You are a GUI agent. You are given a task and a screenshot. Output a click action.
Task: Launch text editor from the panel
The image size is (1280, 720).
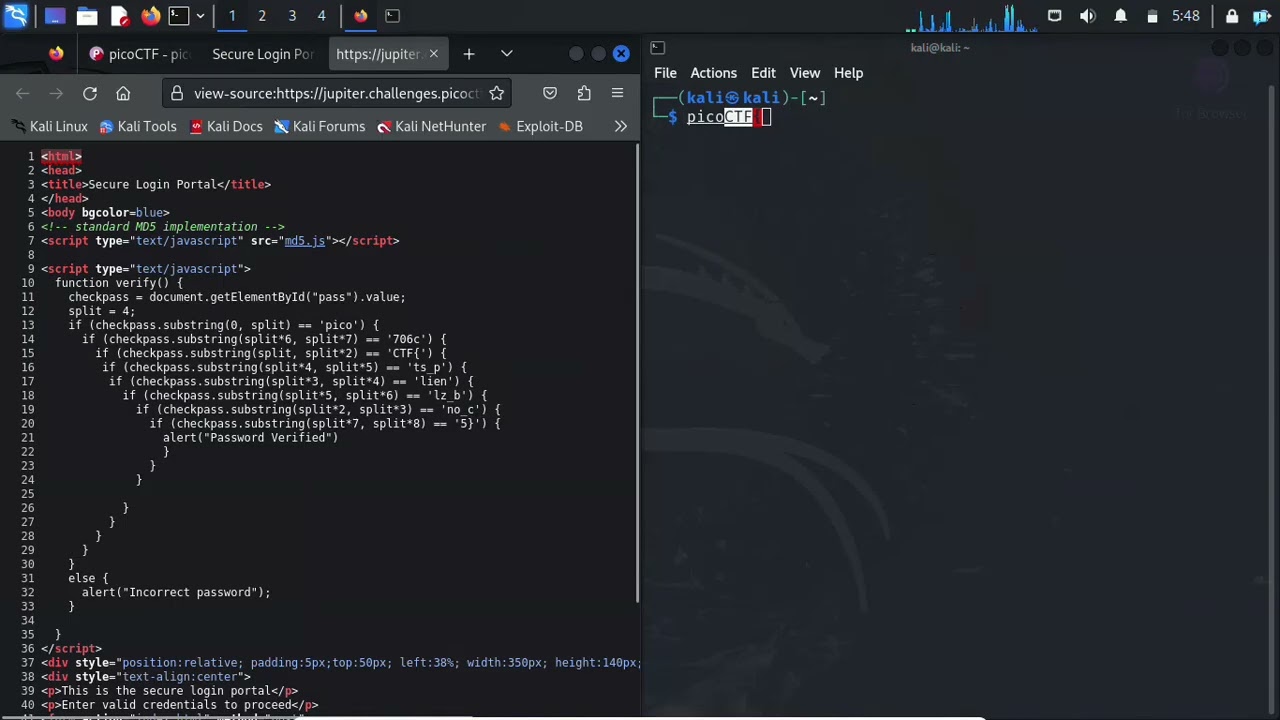pyautogui.click(x=119, y=16)
